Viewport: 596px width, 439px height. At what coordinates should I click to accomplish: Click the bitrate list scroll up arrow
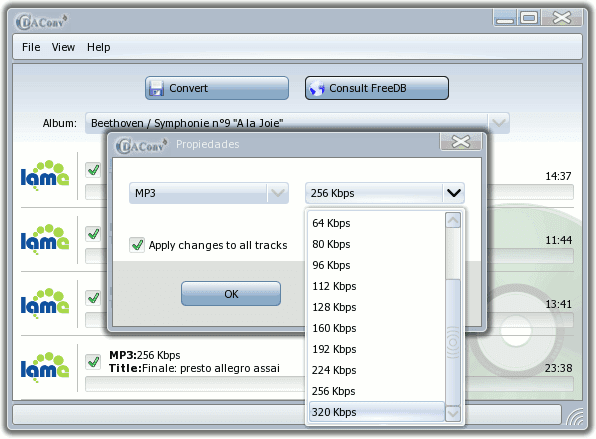(x=453, y=220)
